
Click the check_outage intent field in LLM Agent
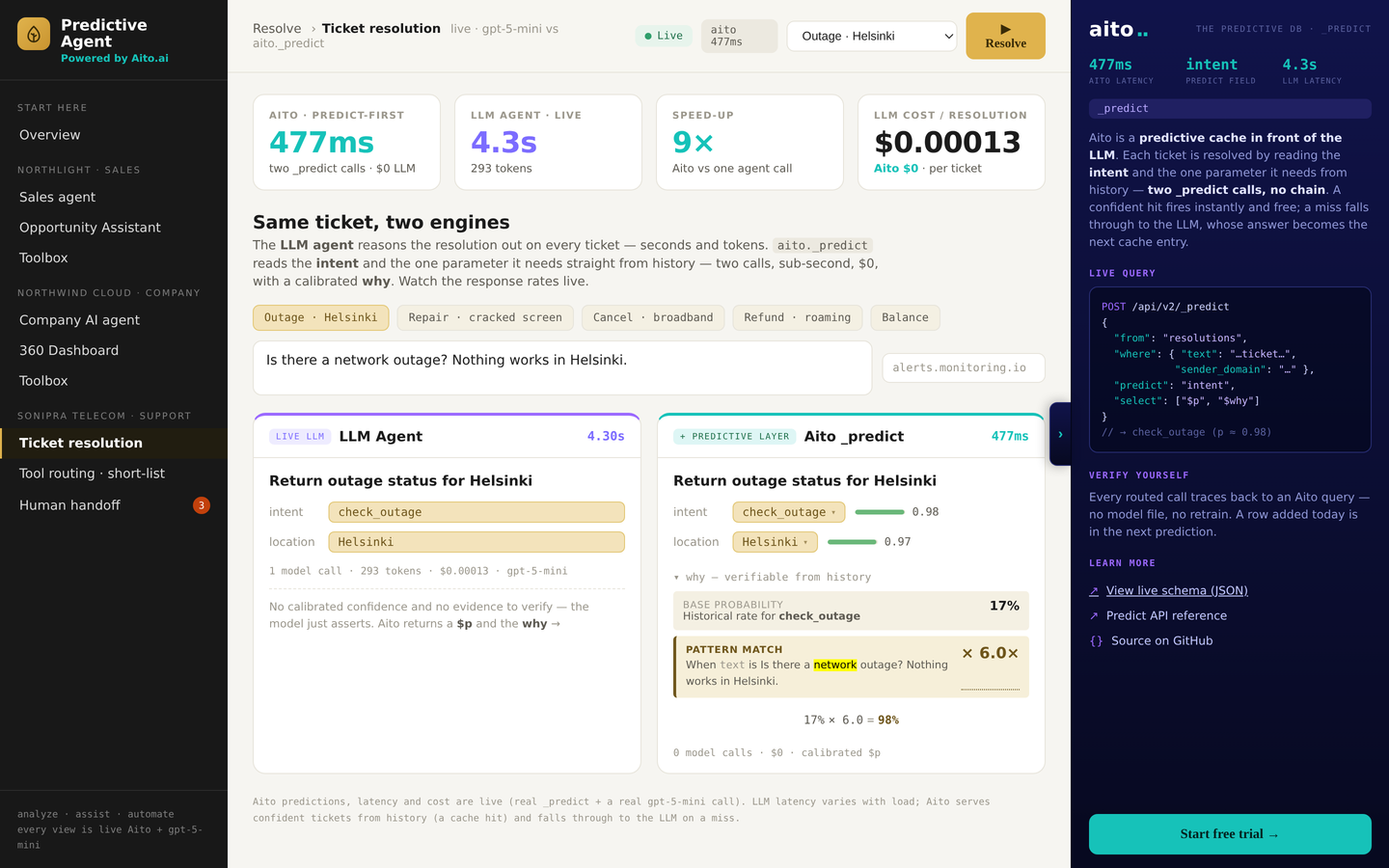477,512
